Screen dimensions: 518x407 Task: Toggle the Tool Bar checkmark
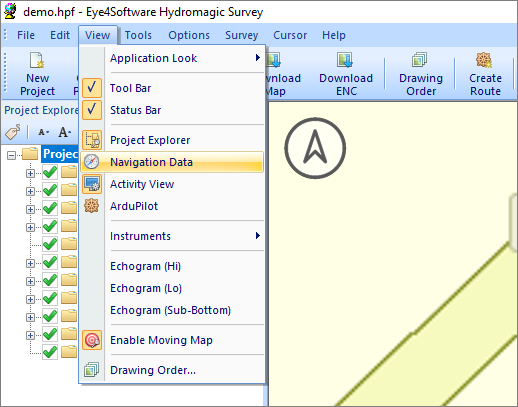pyautogui.click(x=92, y=88)
